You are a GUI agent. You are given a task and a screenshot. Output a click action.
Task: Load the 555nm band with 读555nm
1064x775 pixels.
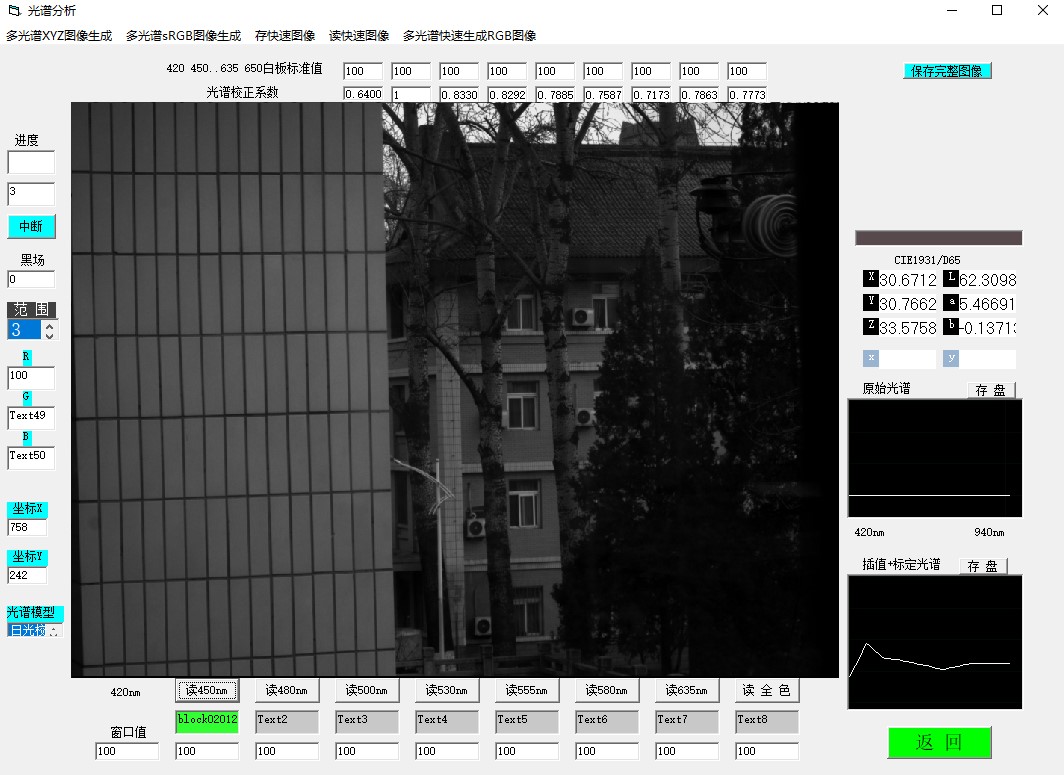tap(527, 690)
